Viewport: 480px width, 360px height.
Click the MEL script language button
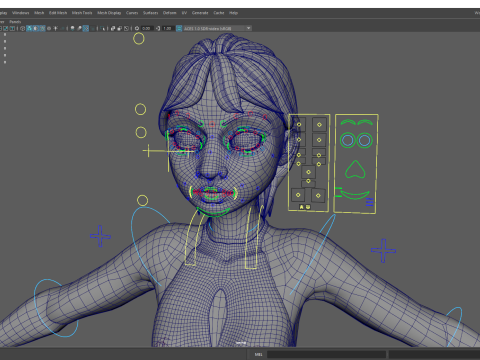pos(258,354)
